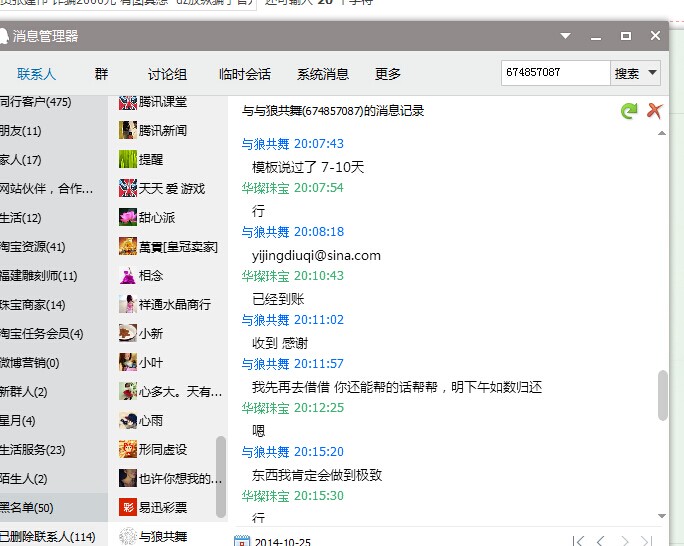Switch to the 系统消息 tab

pyautogui.click(x=323, y=74)
